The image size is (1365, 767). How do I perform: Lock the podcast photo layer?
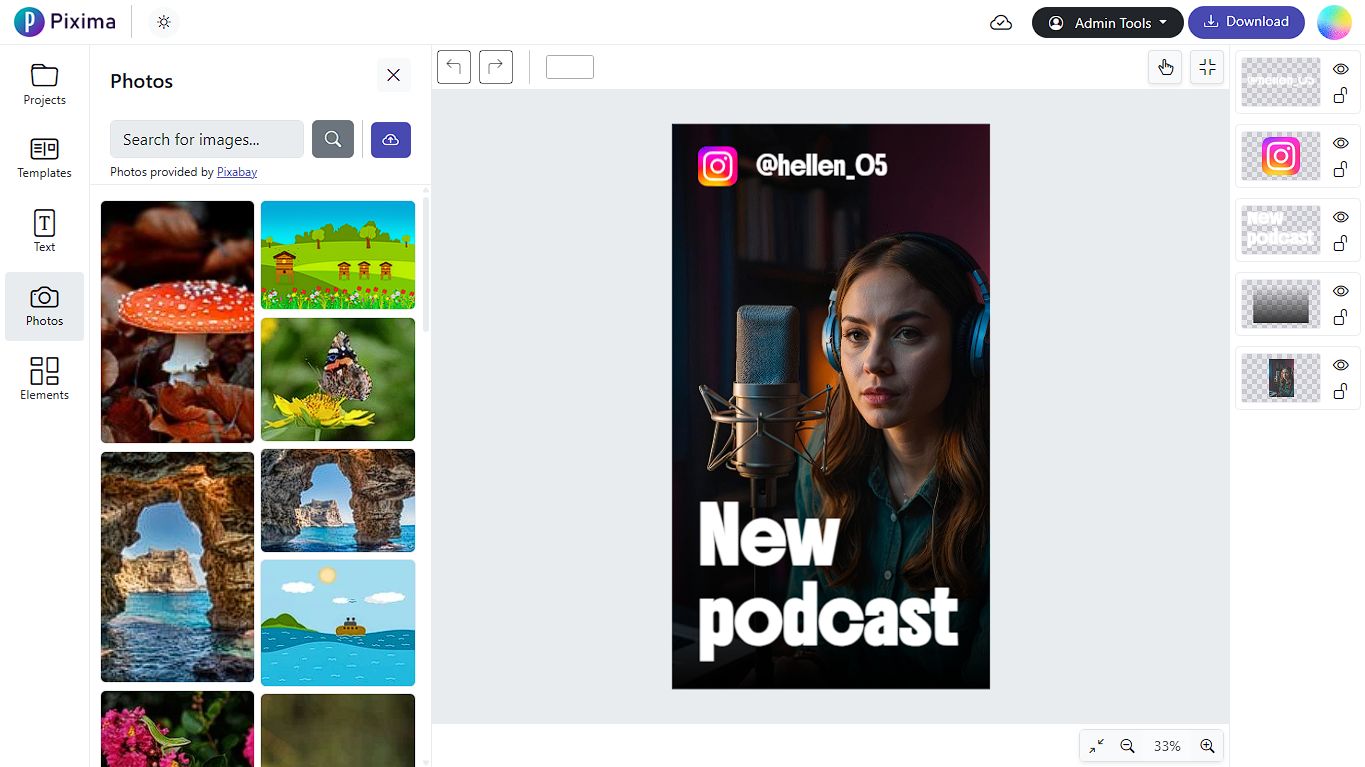pos(1341,391)
